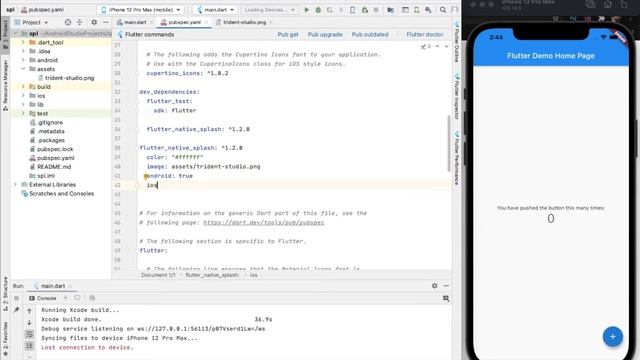This screenshot has height=360, width=640.
Task: Click Pub outdated link
Action: pos(370,35)
